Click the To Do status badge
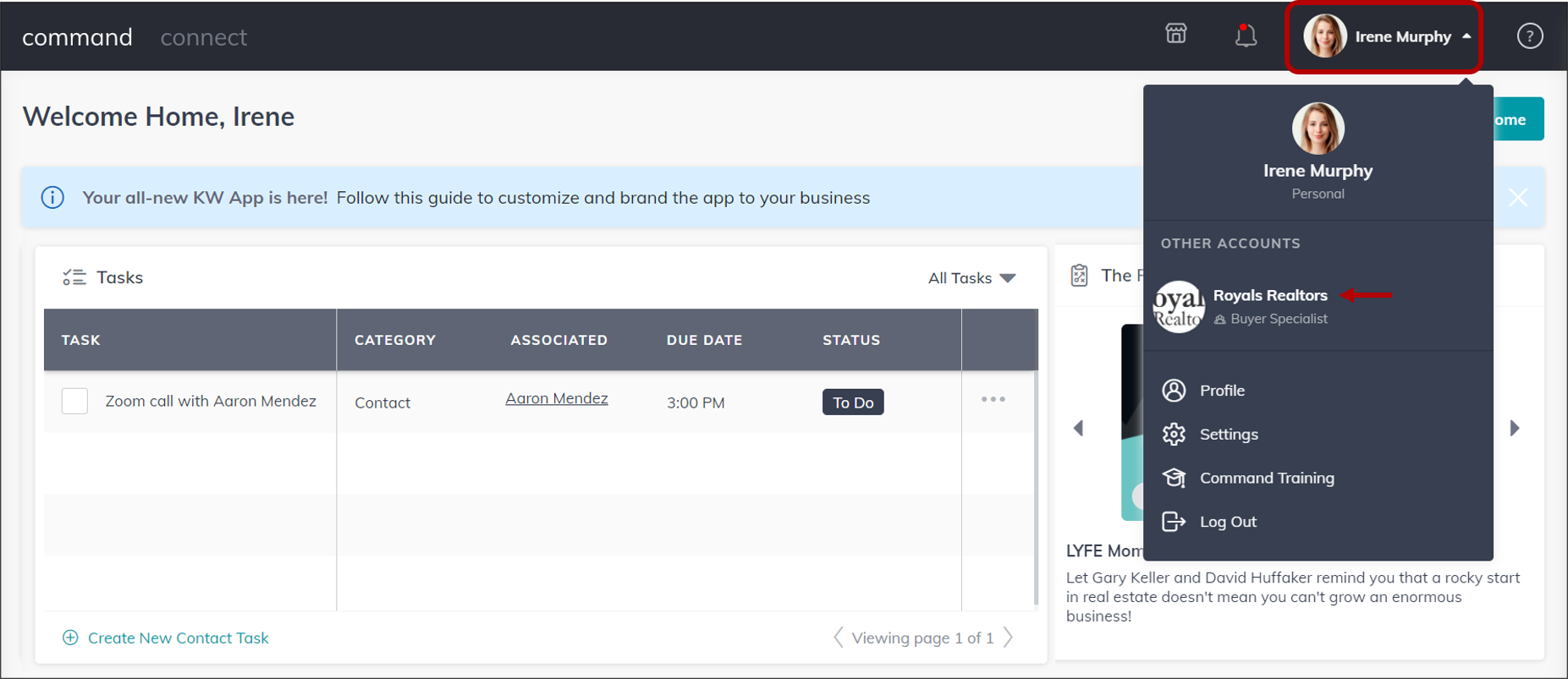 pos(853,402)
